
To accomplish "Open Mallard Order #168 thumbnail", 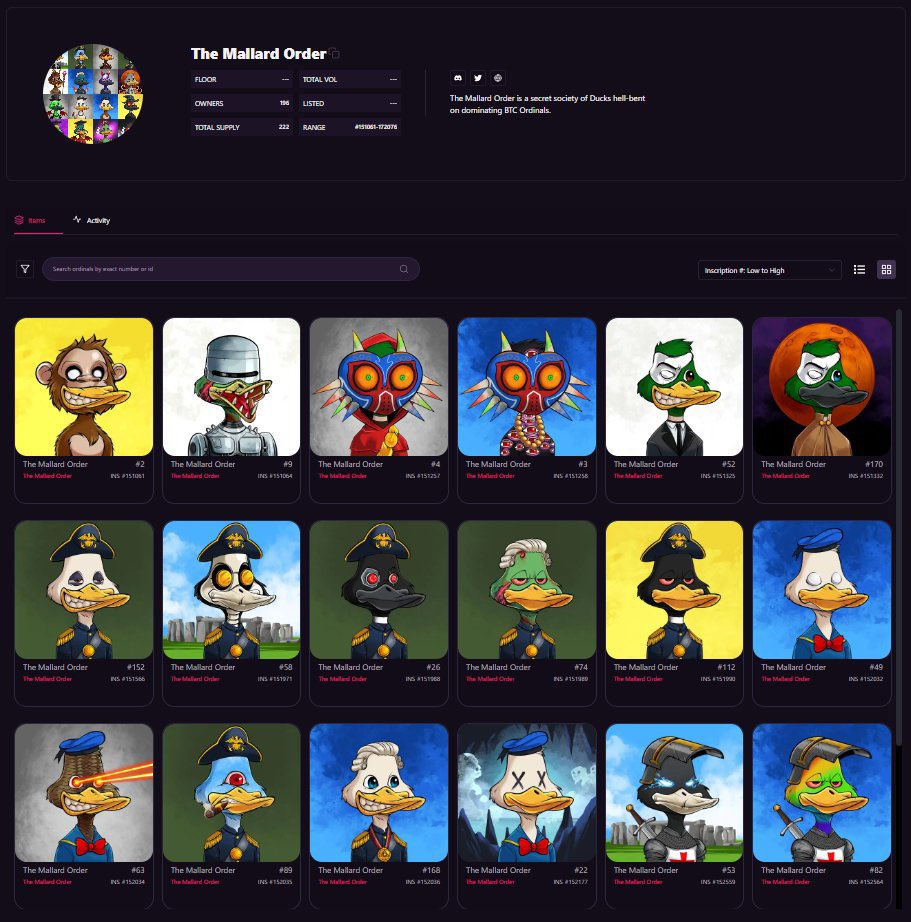I will [x=379, y=793].
